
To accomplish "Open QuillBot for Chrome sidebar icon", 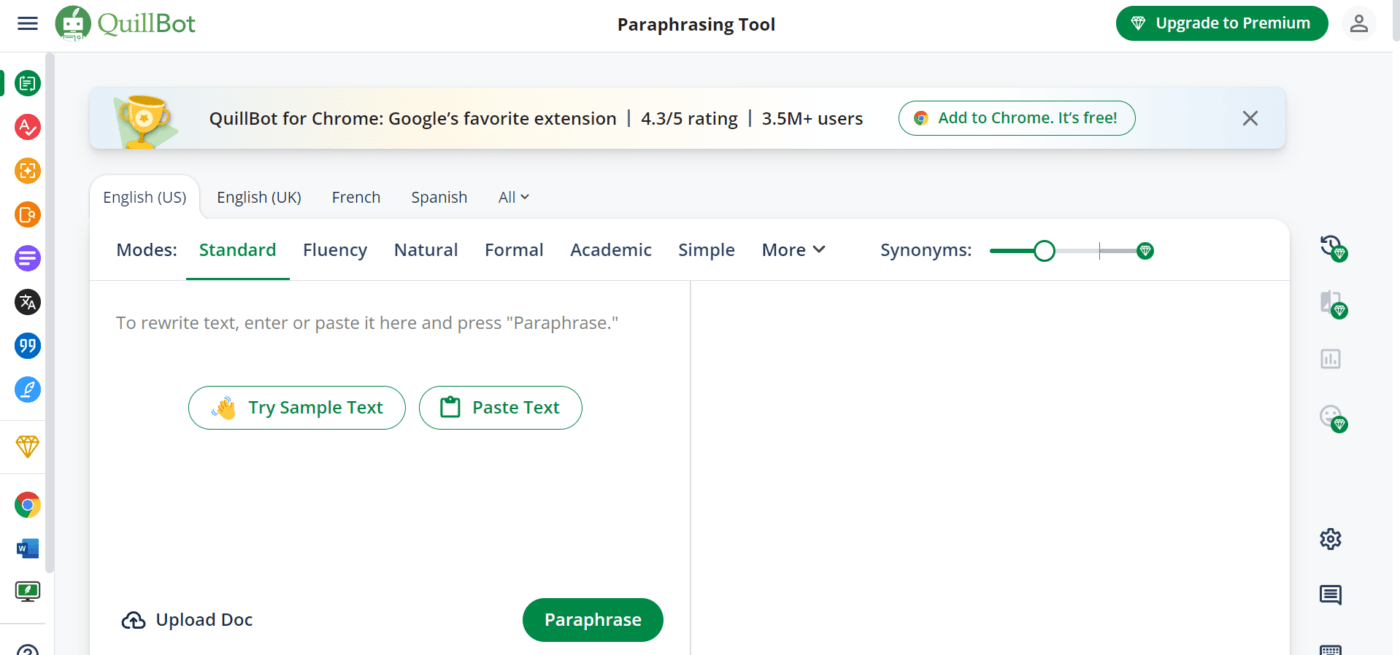I will 28,505.
